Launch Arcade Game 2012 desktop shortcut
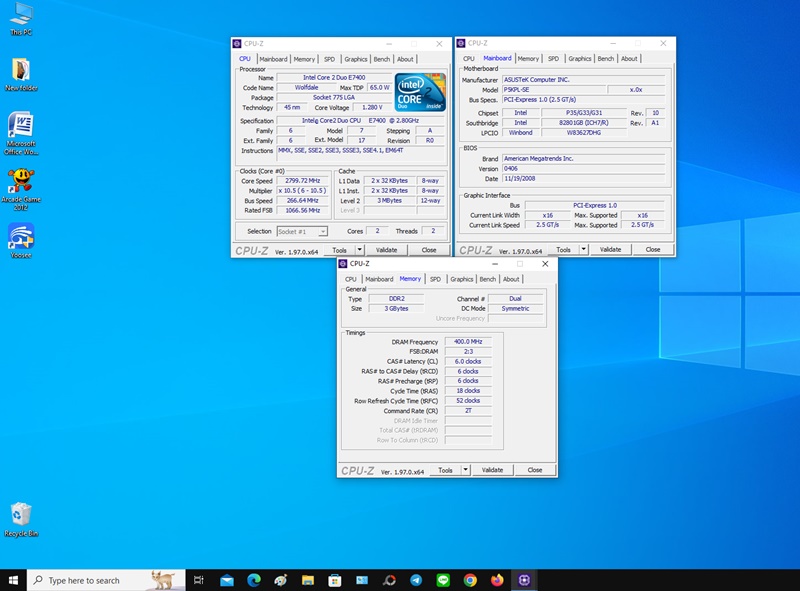The width and height of the screenshot is (800, 591). (x=21, y=189)
